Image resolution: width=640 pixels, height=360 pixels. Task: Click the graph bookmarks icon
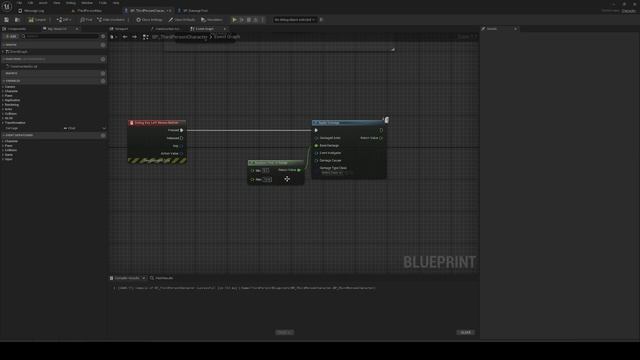tap(113, 37)
